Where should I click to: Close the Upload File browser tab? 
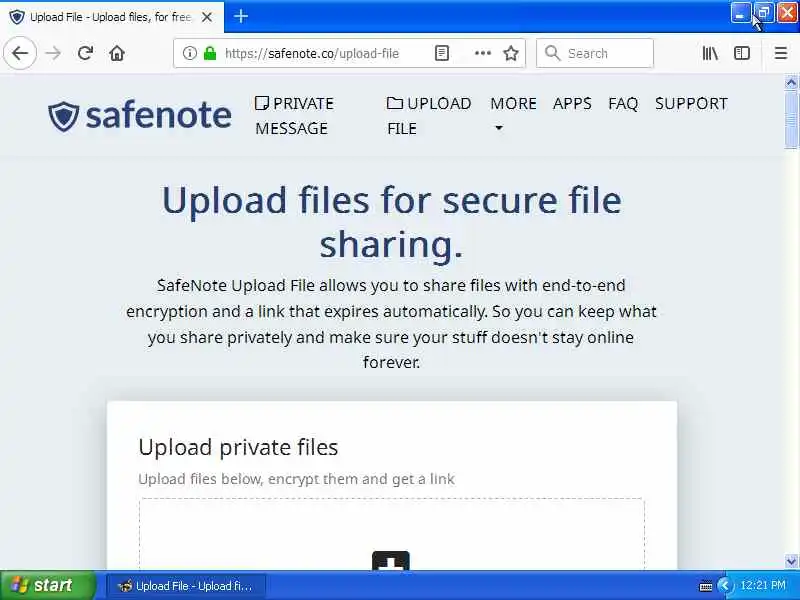click(207, 17)
